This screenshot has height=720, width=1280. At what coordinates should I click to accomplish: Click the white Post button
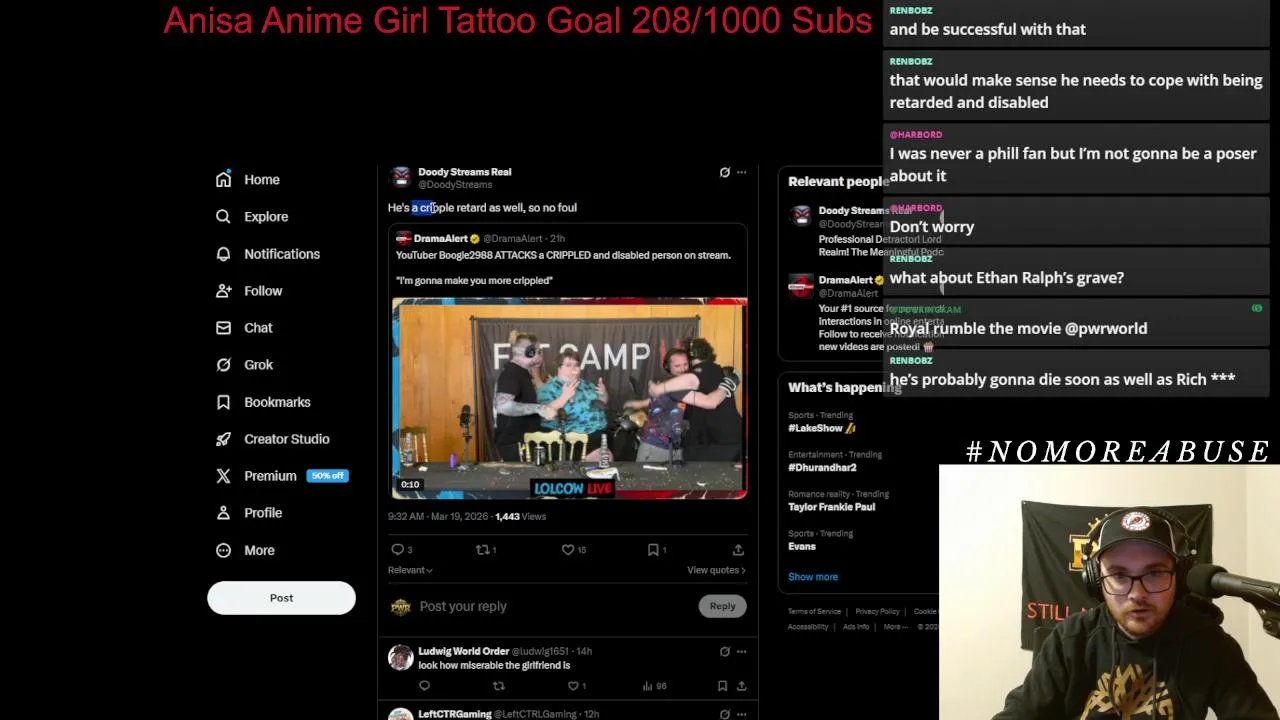[281, 598]
